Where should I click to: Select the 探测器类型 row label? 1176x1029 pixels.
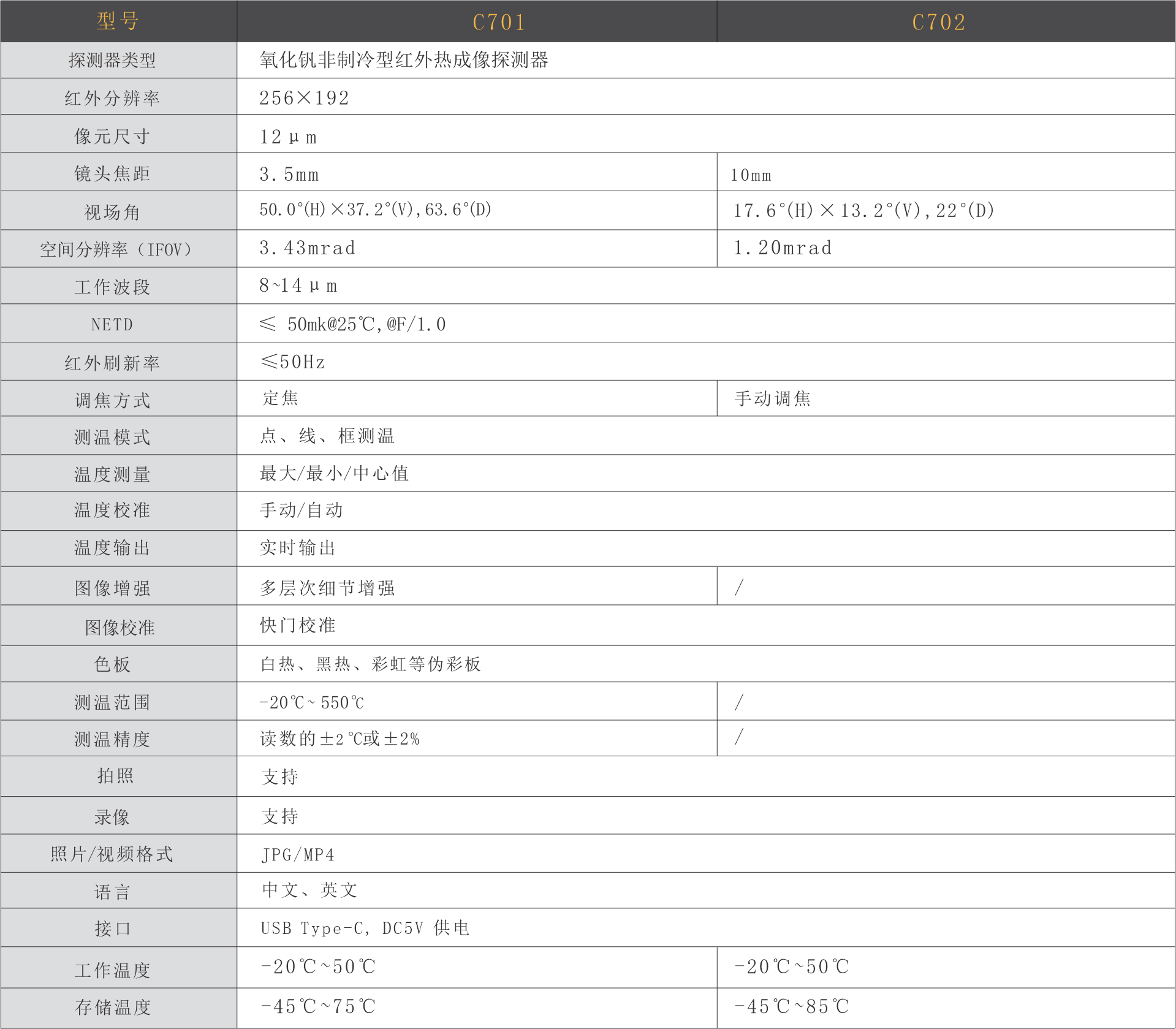(x=112, y=60)
